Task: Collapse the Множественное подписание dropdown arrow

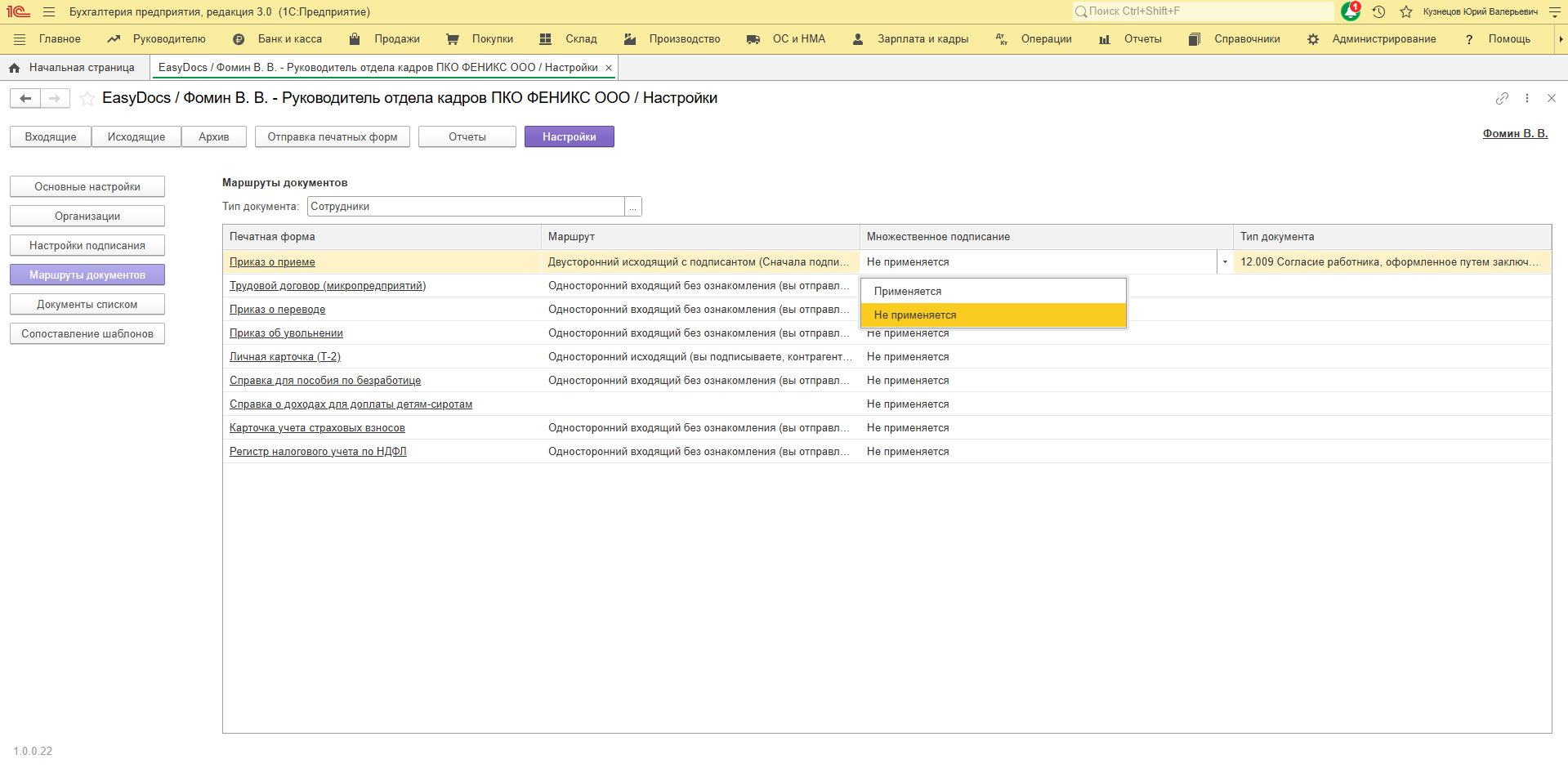Action: (1225, 262)
